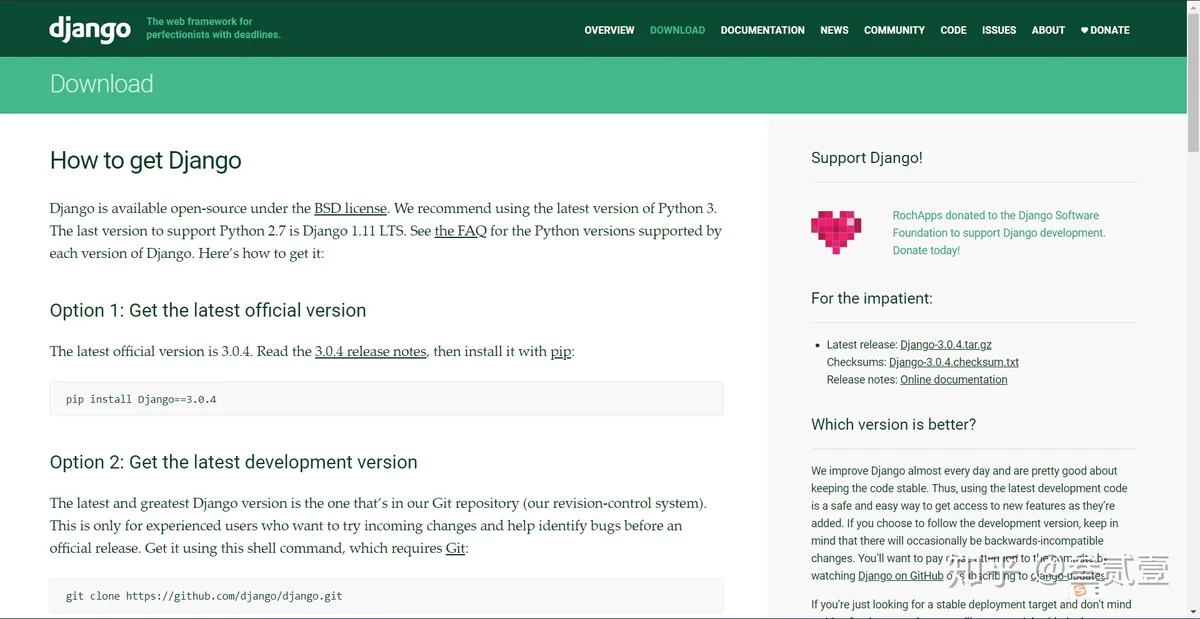Open the Code nav item
The width and height of the screenshot is (1200, 619).
[953, 30]
